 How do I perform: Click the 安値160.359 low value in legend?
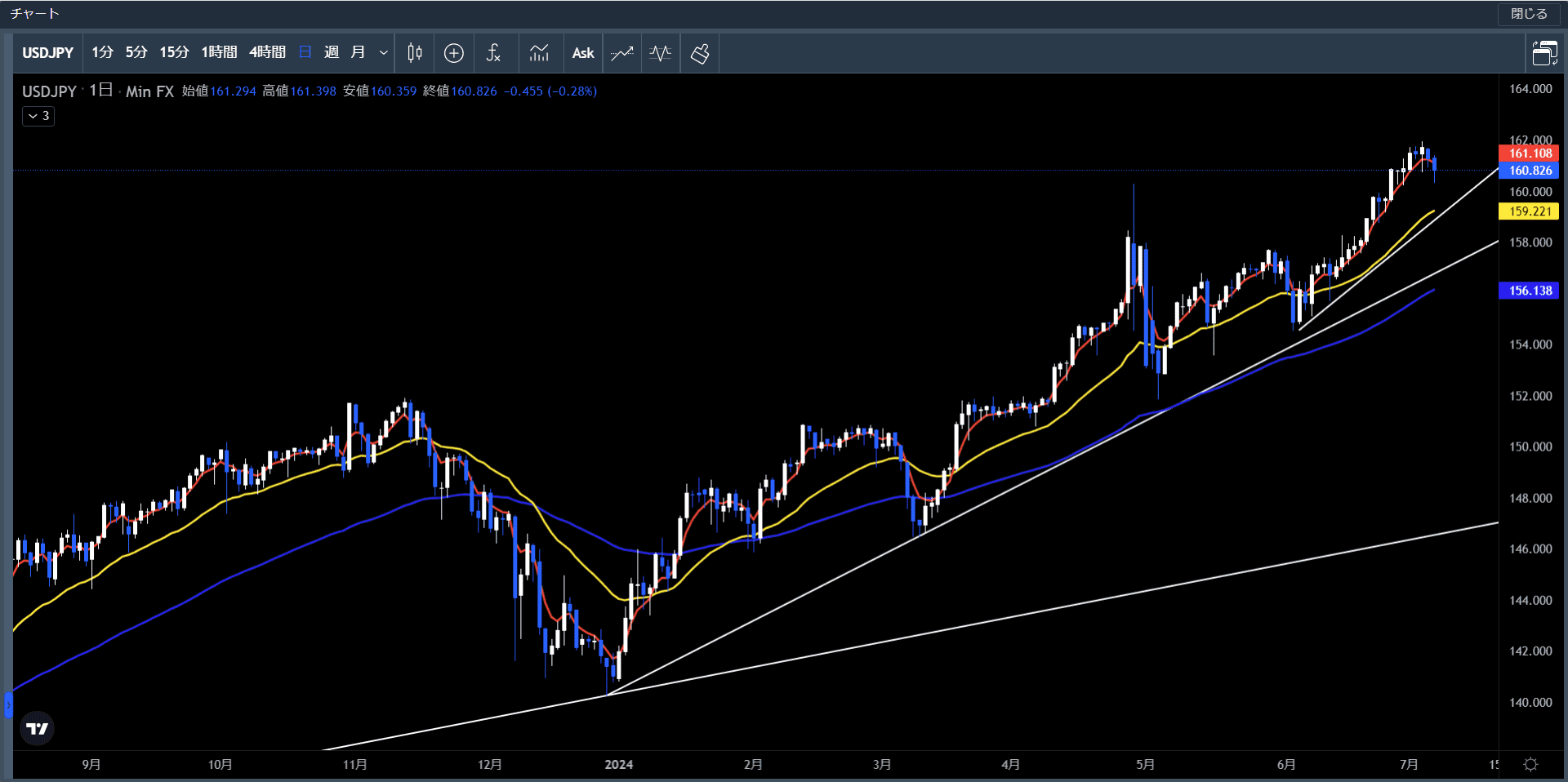(x=380, y=91)
